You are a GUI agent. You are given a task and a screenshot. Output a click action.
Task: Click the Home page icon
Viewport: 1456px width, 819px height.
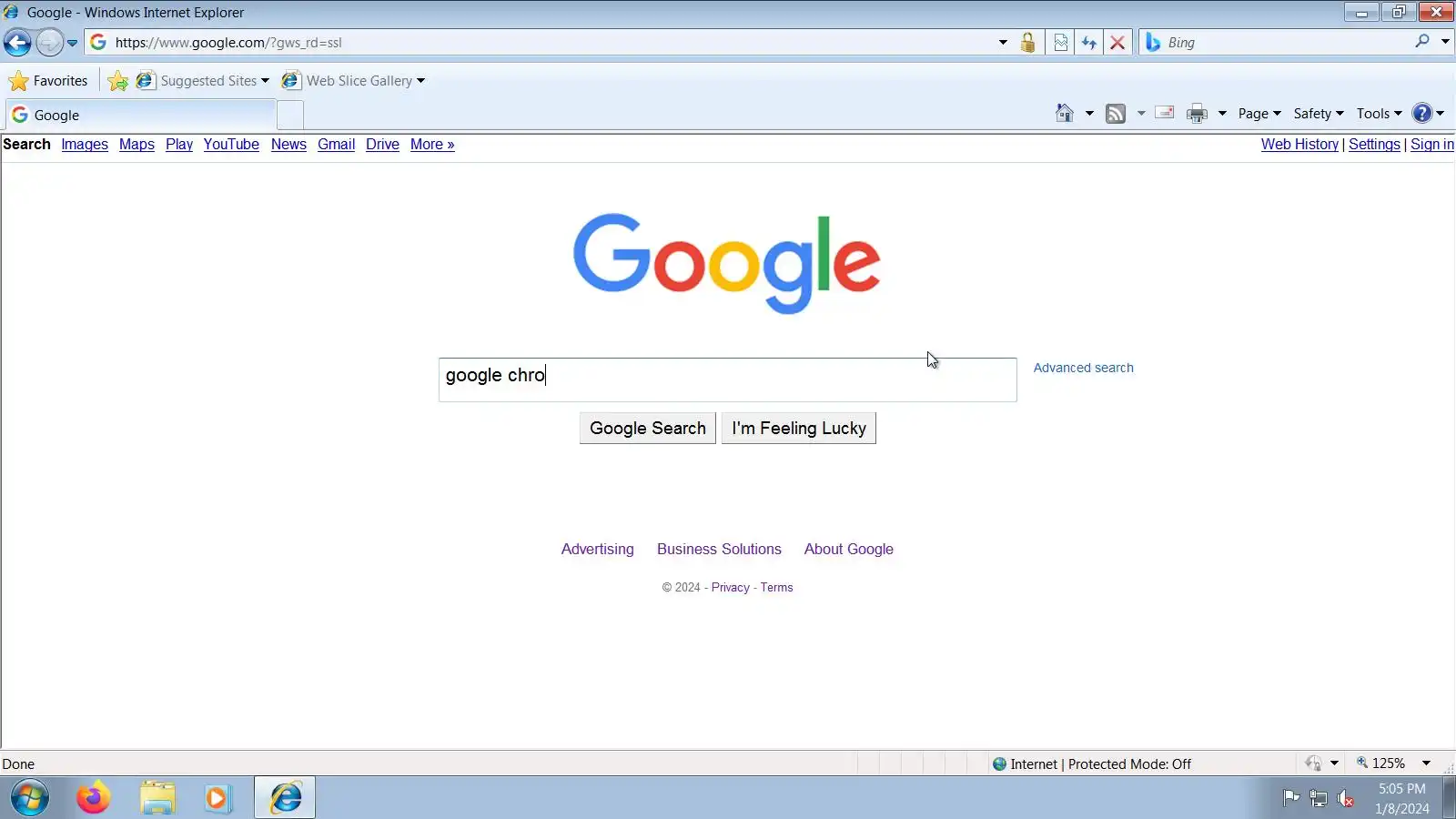pos(1064,113)
